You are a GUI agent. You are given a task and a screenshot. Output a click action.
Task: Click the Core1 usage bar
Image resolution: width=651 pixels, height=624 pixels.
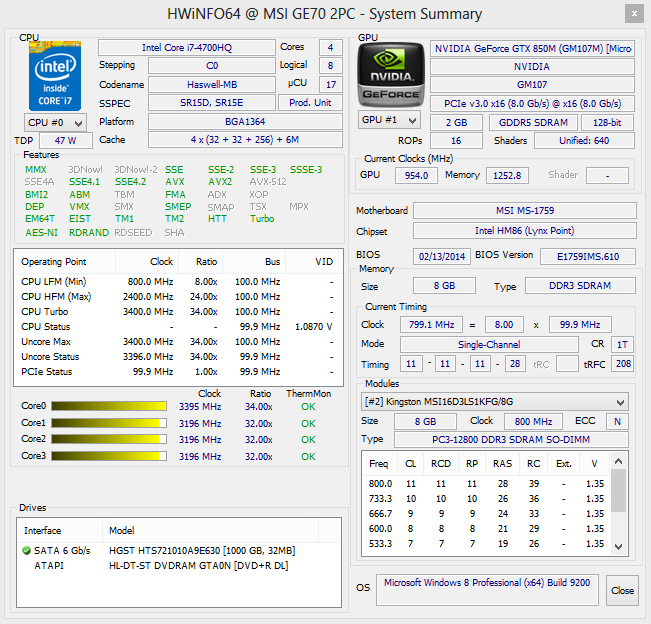point(109,423)
